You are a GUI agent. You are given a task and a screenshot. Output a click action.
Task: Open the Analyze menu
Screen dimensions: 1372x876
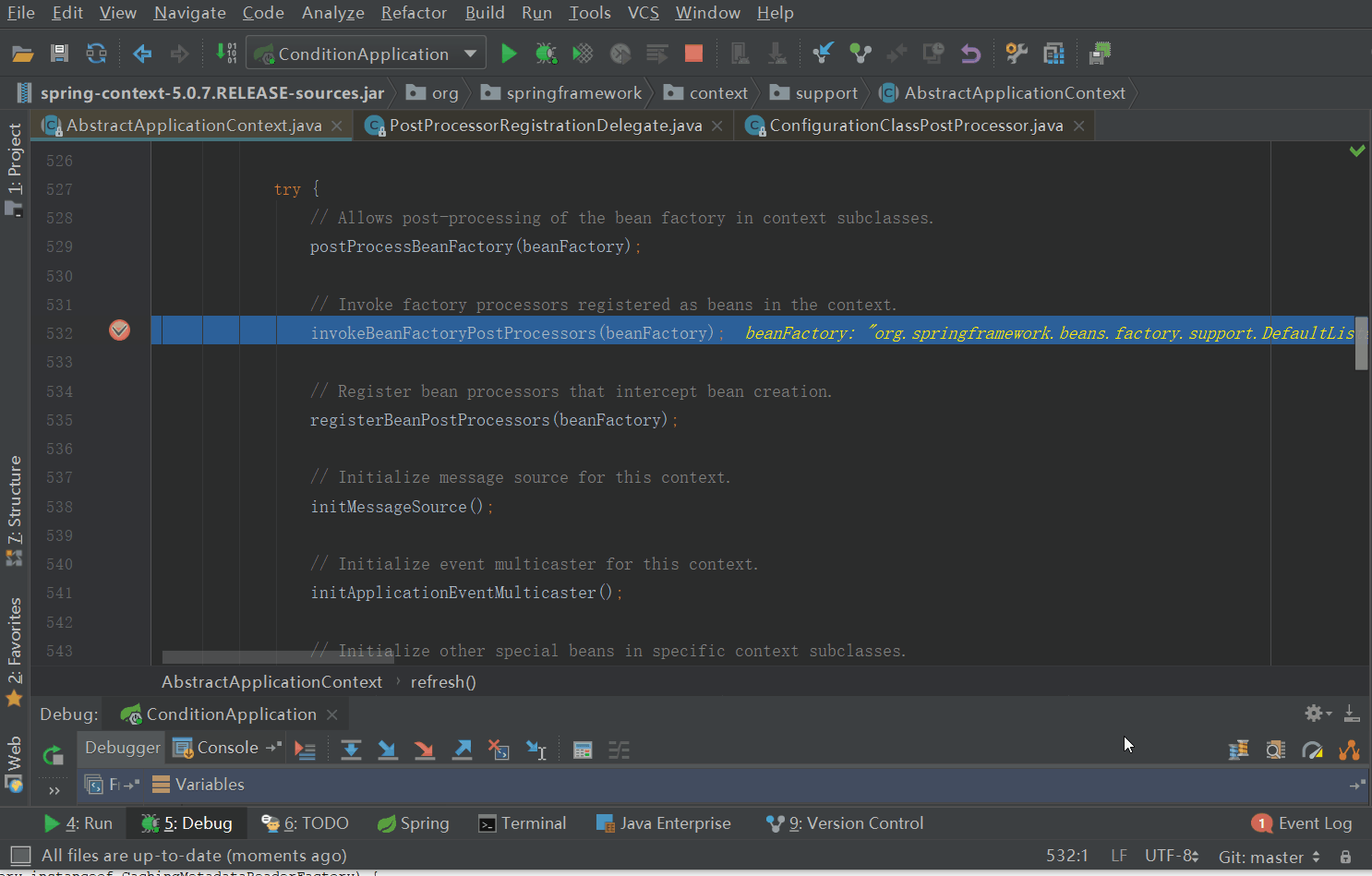click(x=332, y=13)
